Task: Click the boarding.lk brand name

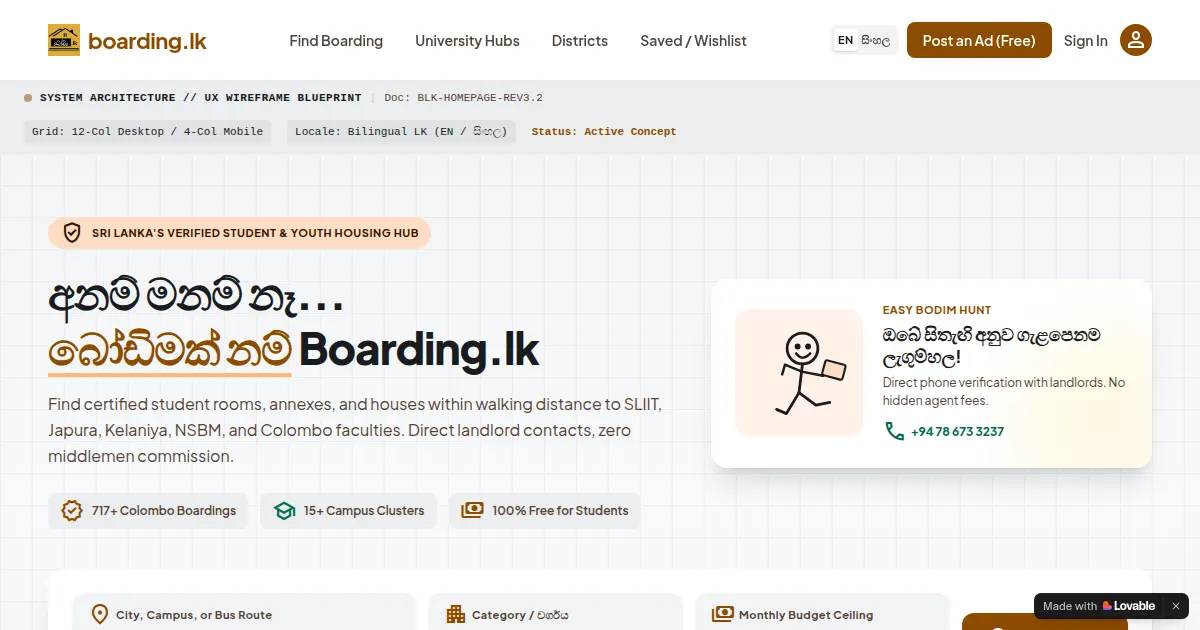Action: click(x=147, y=41)
